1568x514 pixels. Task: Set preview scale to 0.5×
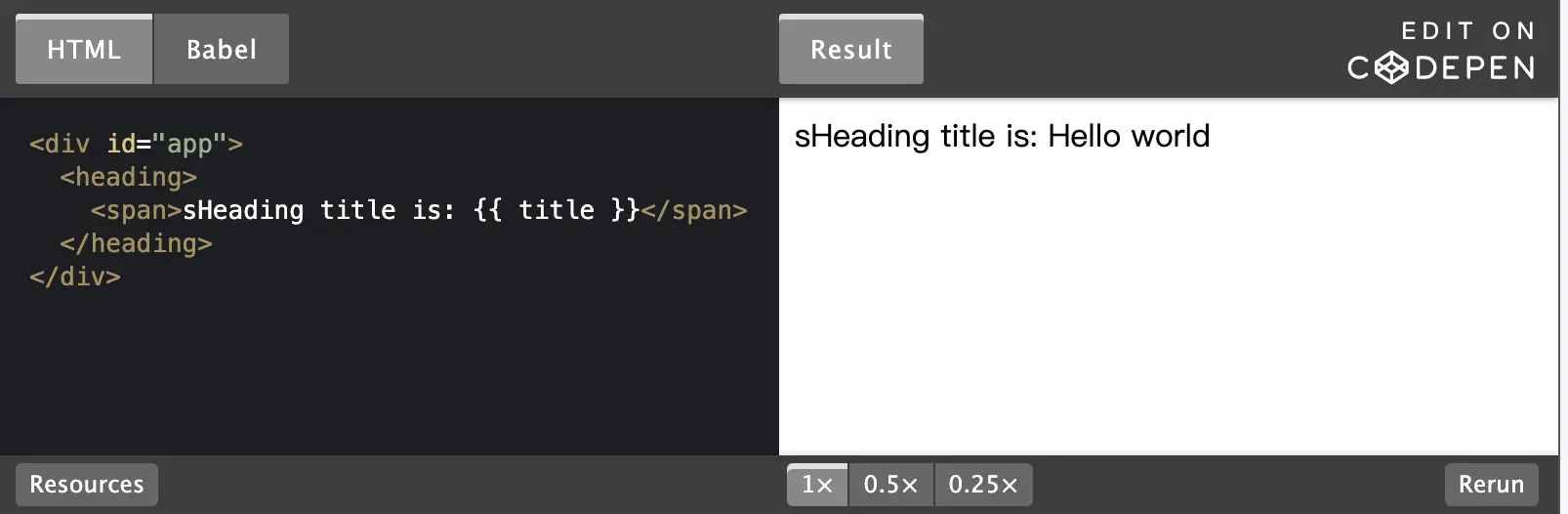coord(890,485)
